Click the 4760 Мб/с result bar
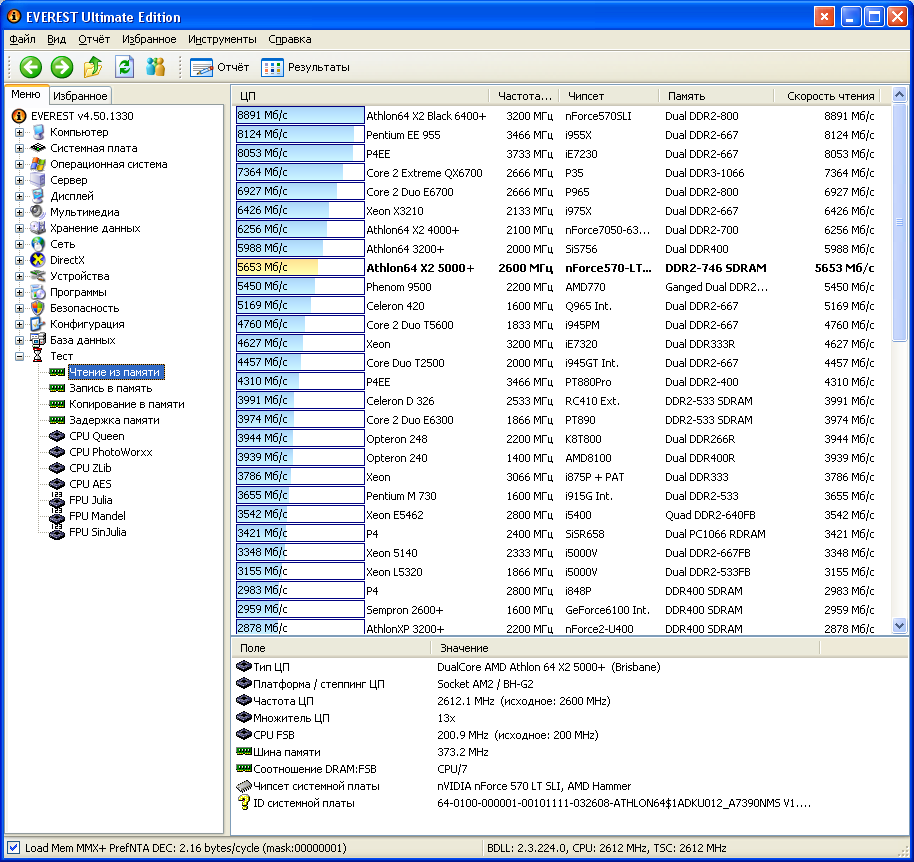The image size is (914, 862). click(x=300, y=325)
